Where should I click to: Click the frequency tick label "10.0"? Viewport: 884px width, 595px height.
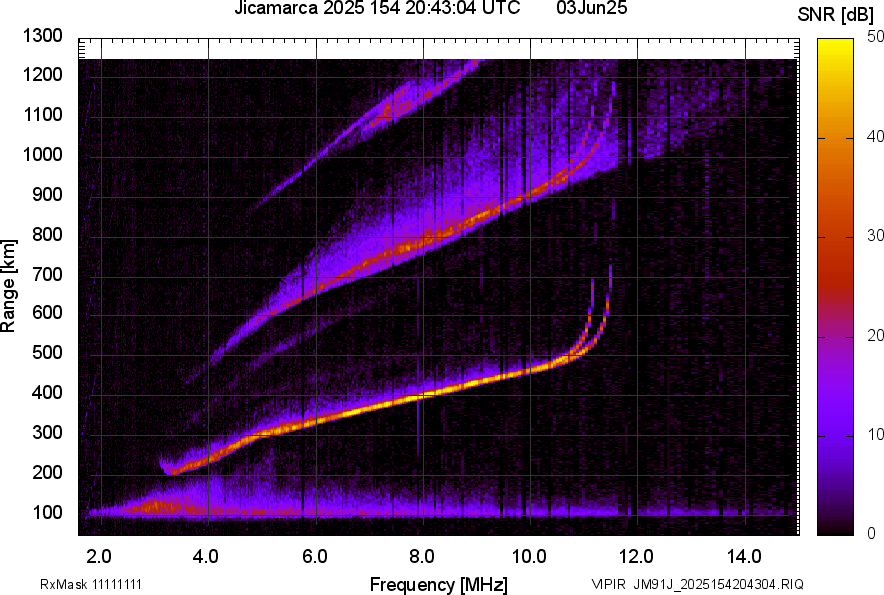529,557
